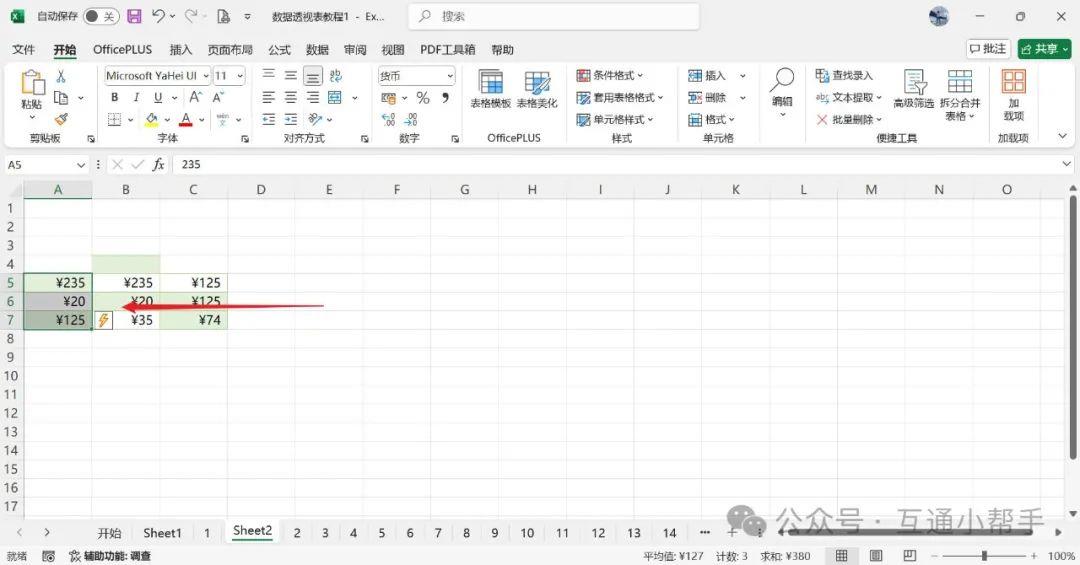Expand 文本提取 text extract dropdown

(x=849, y=97)
